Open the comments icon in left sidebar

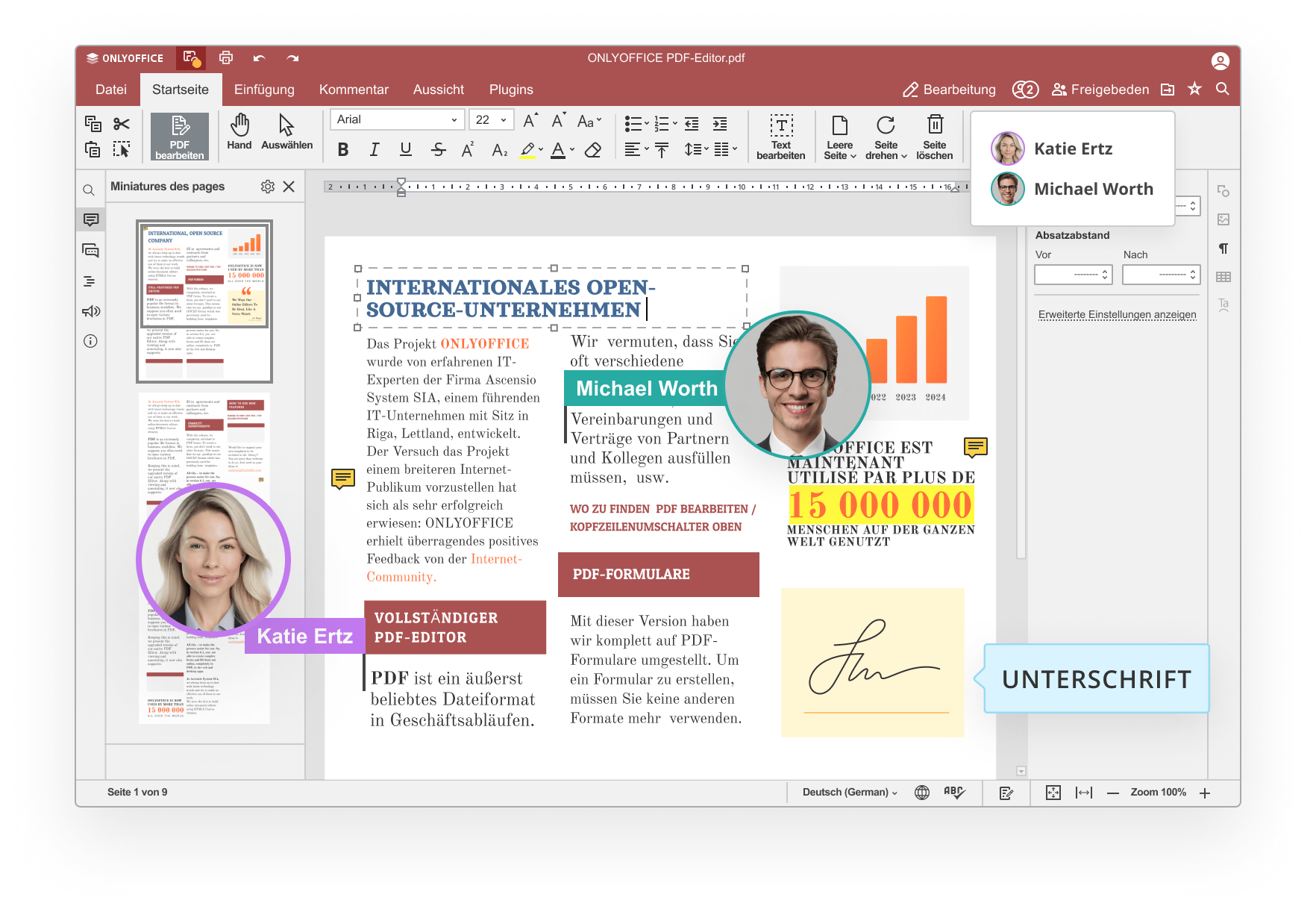tap(91, 219)
